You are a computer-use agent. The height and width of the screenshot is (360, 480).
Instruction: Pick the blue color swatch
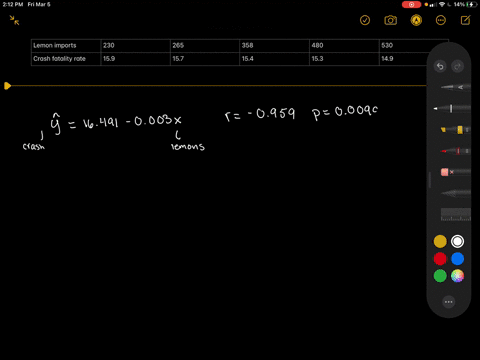click(457, 259)
